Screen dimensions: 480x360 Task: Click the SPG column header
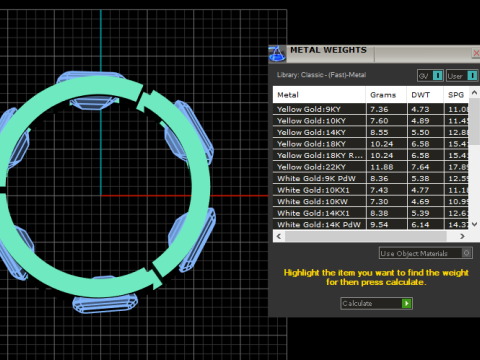[x=456, y=95]
